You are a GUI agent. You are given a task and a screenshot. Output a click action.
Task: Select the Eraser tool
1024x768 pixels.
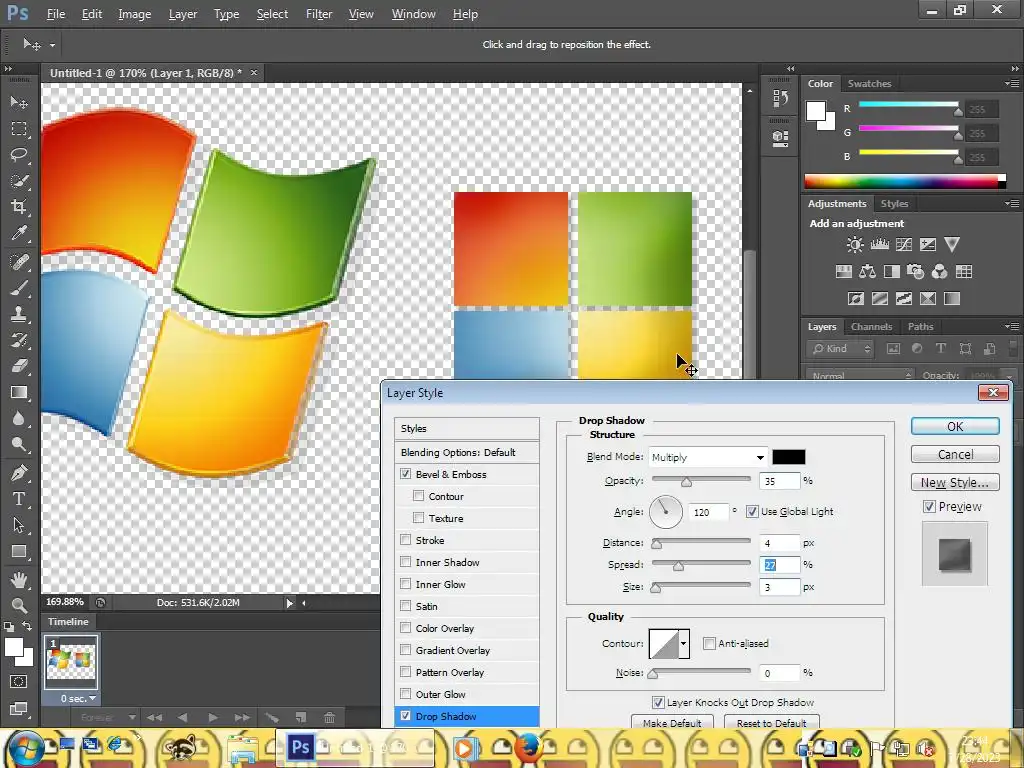coord(19,366)
